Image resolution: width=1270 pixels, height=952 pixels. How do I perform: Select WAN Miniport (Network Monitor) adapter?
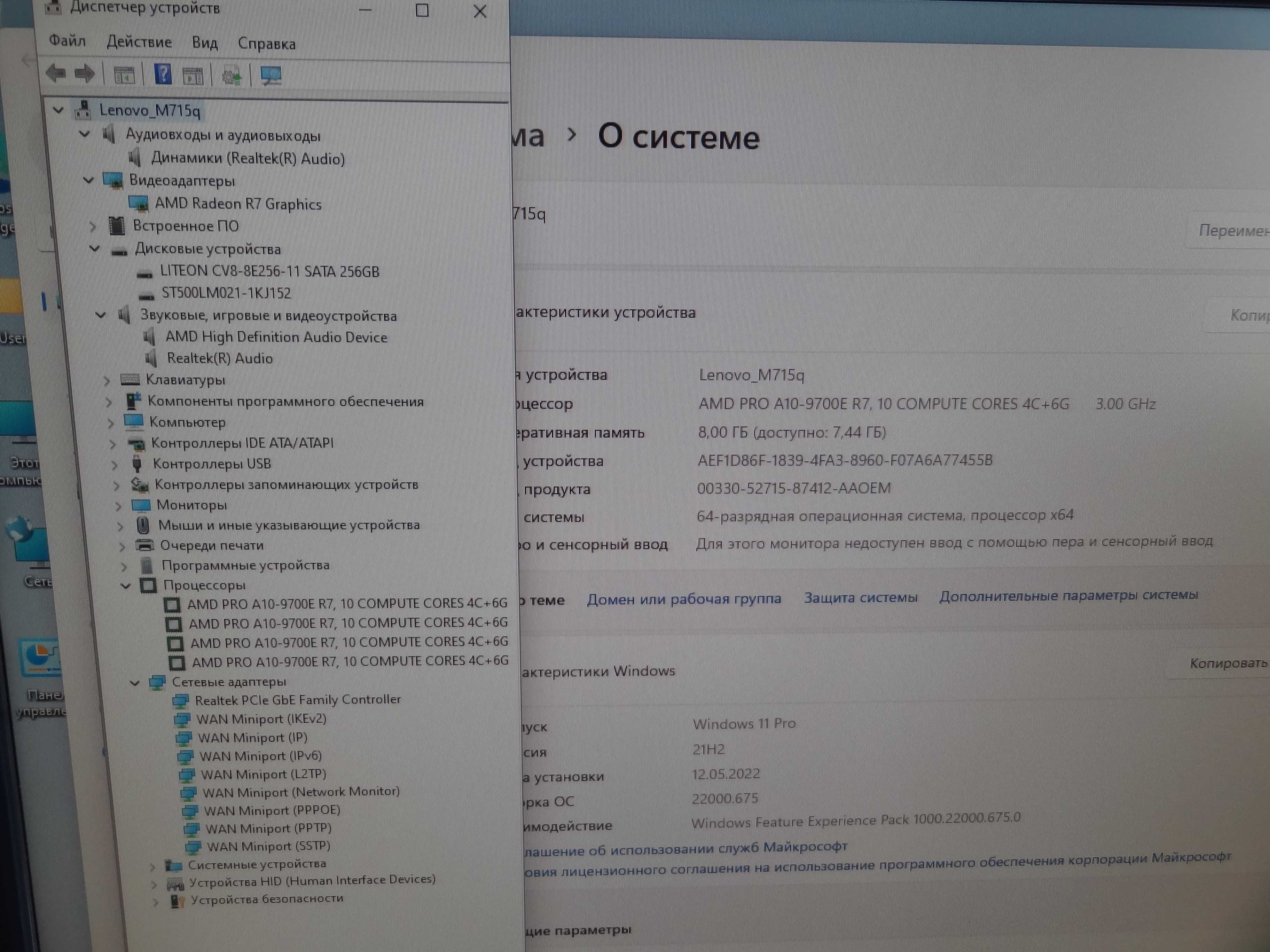301,792
